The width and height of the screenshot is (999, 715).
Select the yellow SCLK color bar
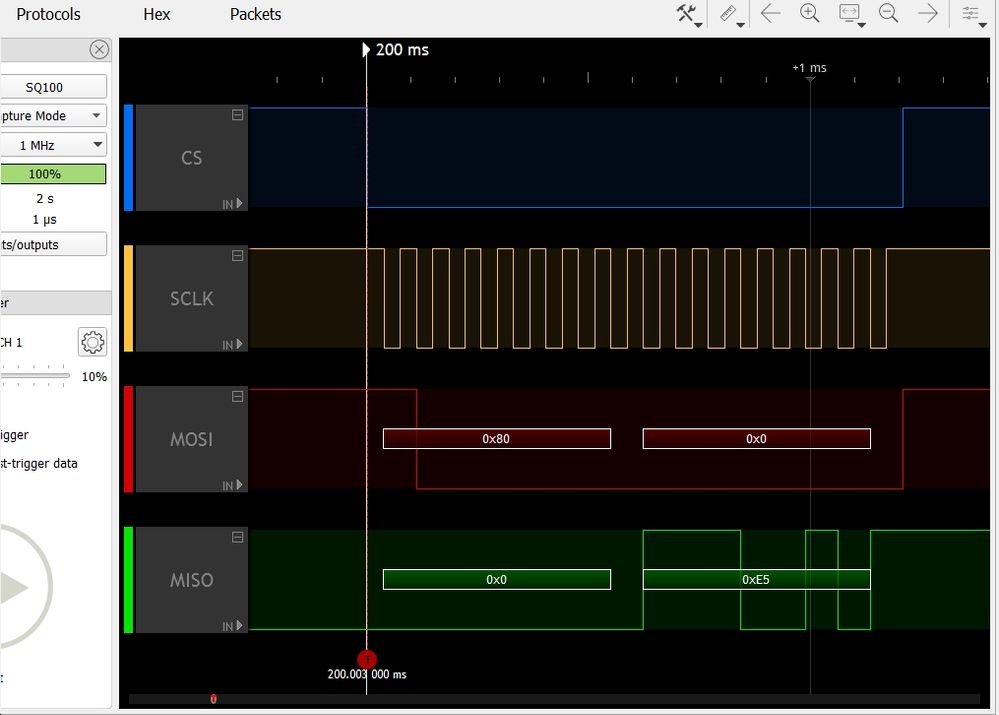[x=128, y=298]
